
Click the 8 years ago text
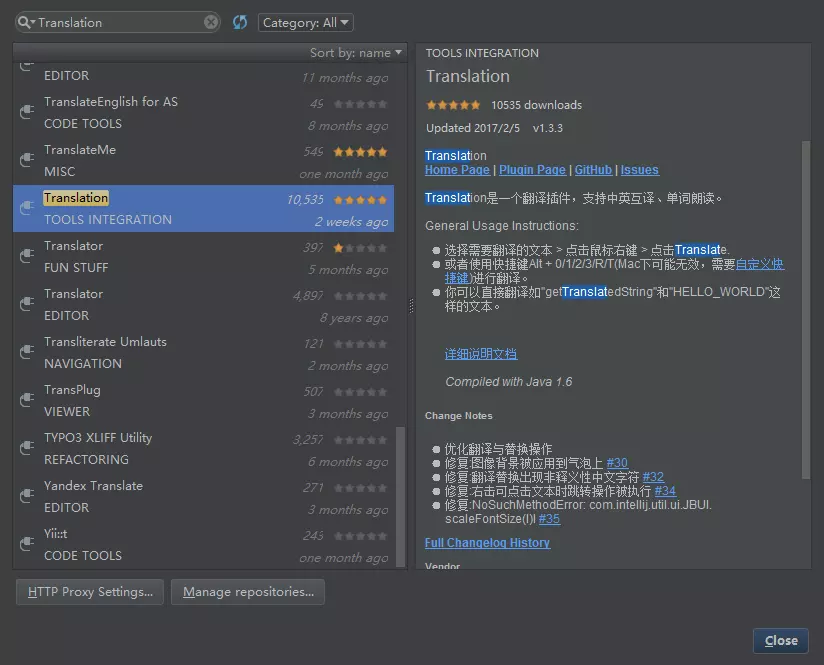point(354,318)
